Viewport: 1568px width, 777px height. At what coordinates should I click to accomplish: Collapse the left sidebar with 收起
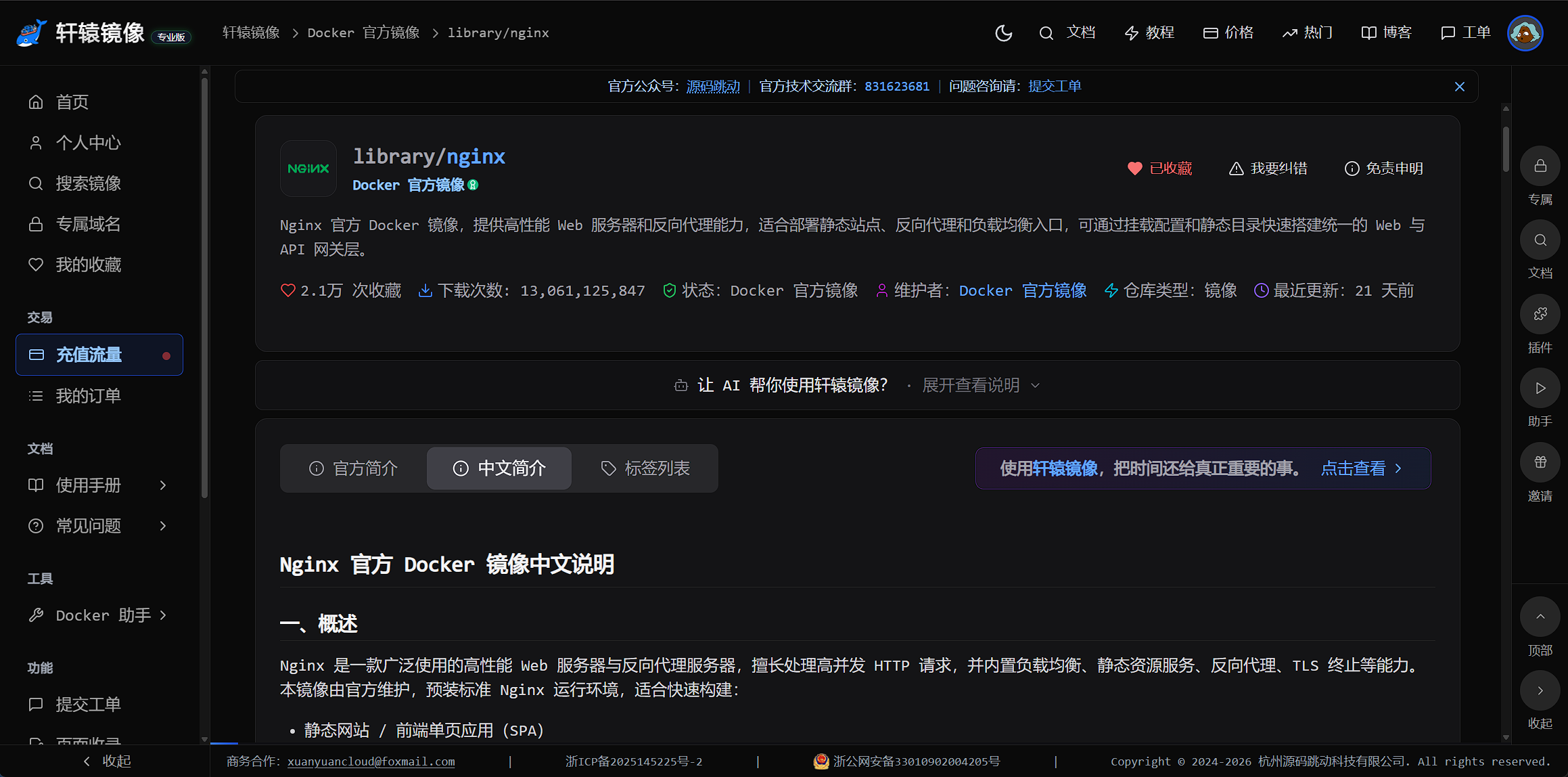tap(106, 761)
